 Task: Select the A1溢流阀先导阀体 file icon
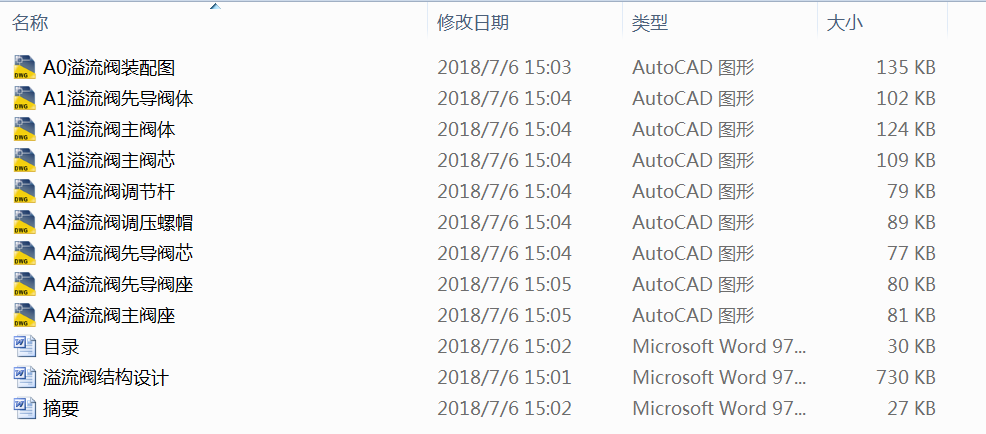(25, 98)
